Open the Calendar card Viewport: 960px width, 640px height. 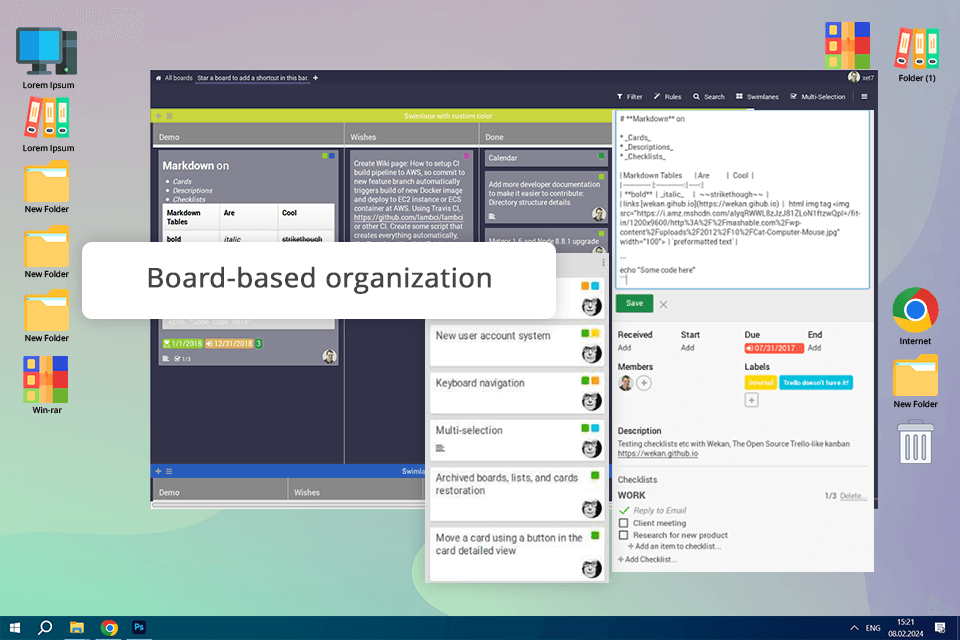(x=546, y=158)
